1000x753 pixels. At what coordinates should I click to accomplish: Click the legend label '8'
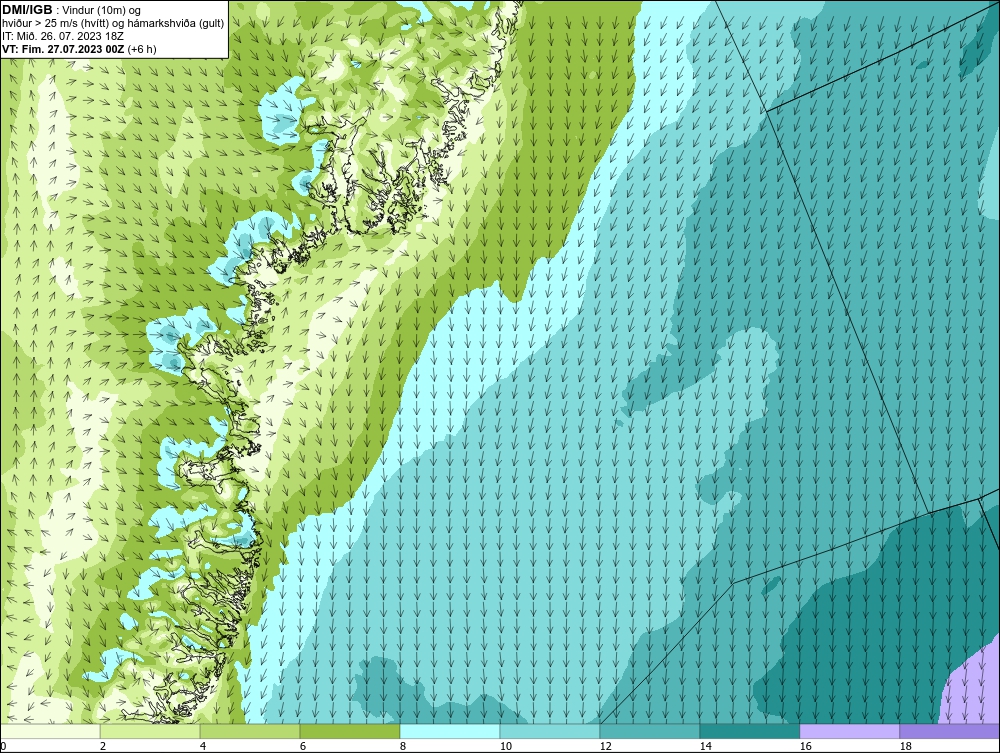[x=402, y=746]
